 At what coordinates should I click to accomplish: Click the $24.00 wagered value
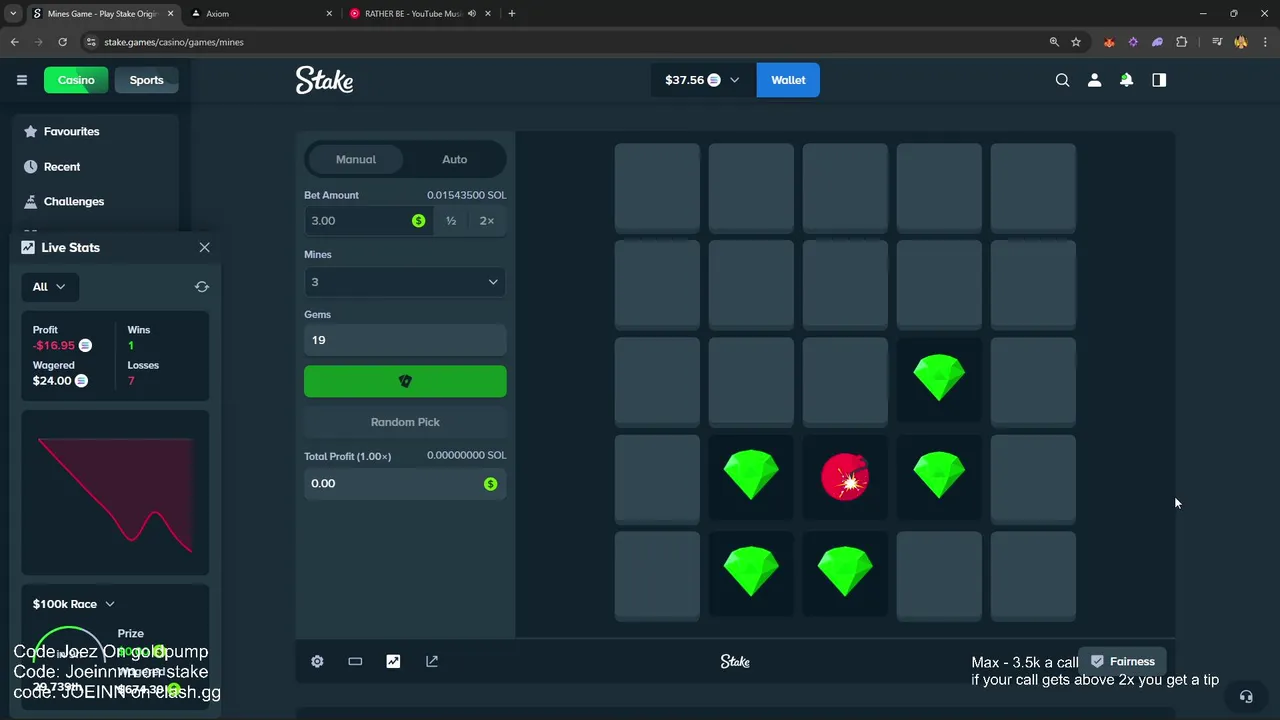click(x=52, y=381)
